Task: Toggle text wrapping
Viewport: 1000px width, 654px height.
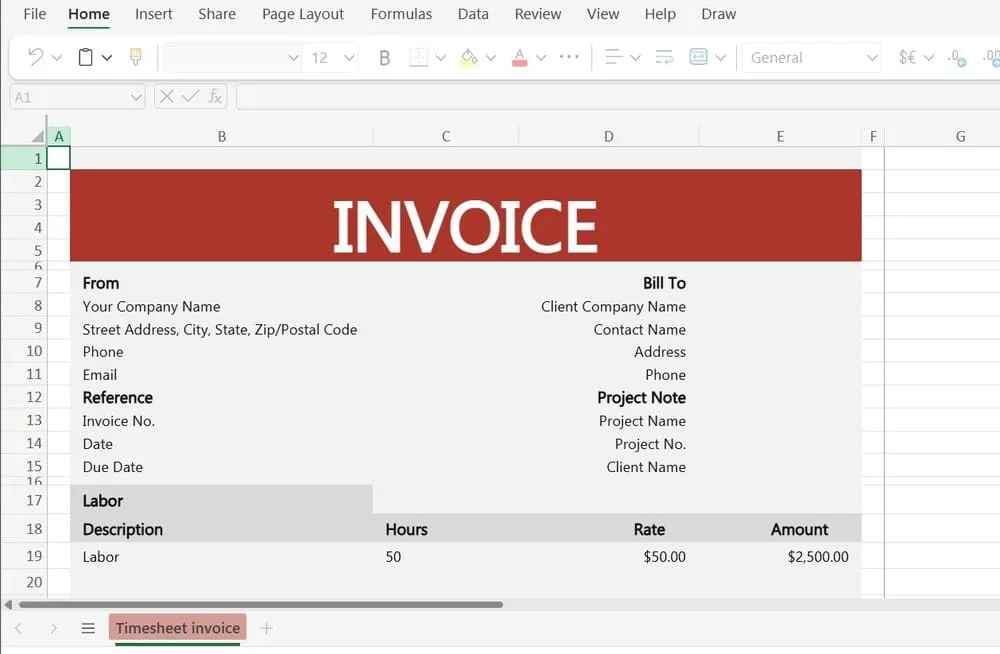Action: point(663,57)
